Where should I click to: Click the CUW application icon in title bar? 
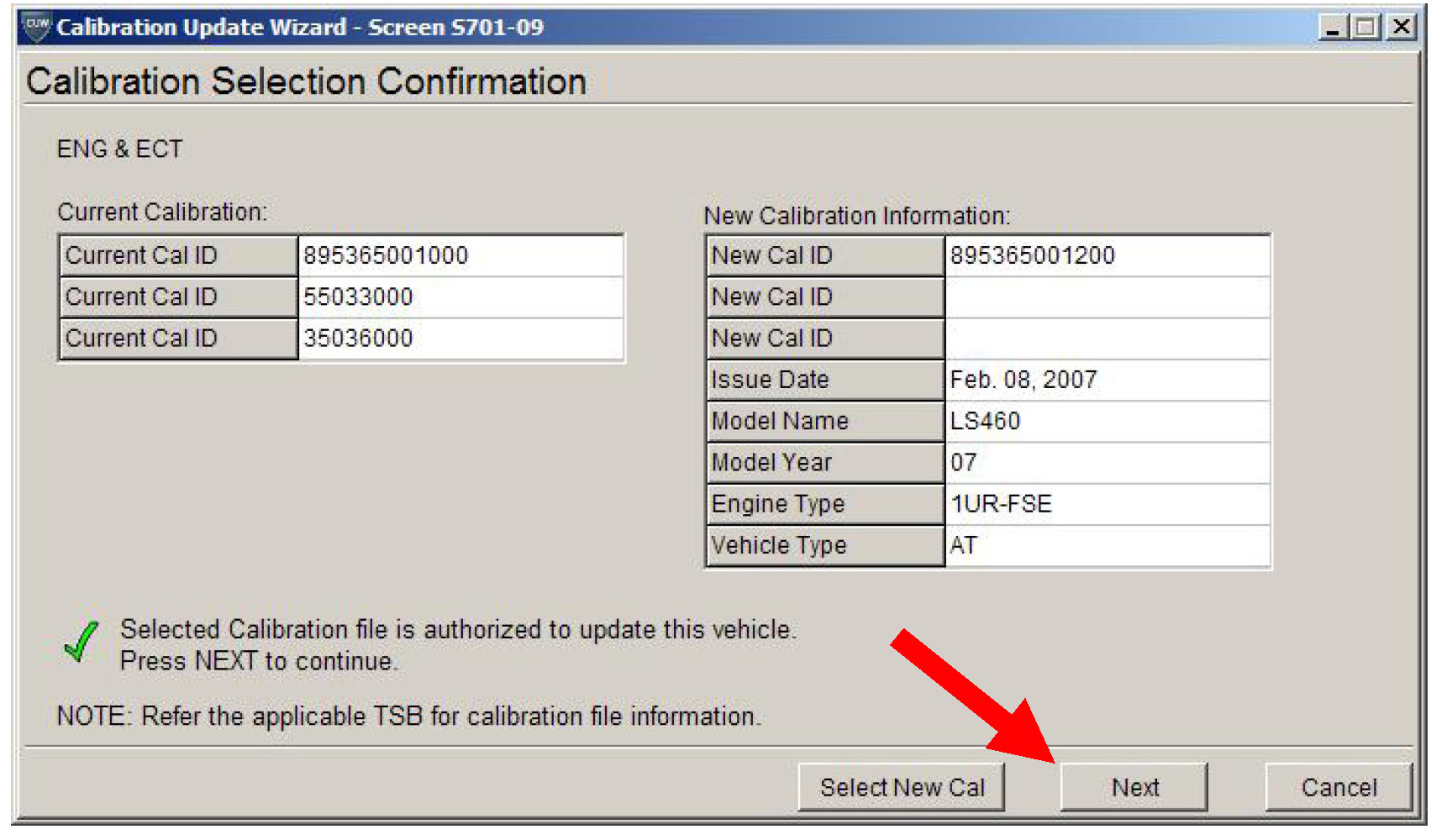(37, 27)
